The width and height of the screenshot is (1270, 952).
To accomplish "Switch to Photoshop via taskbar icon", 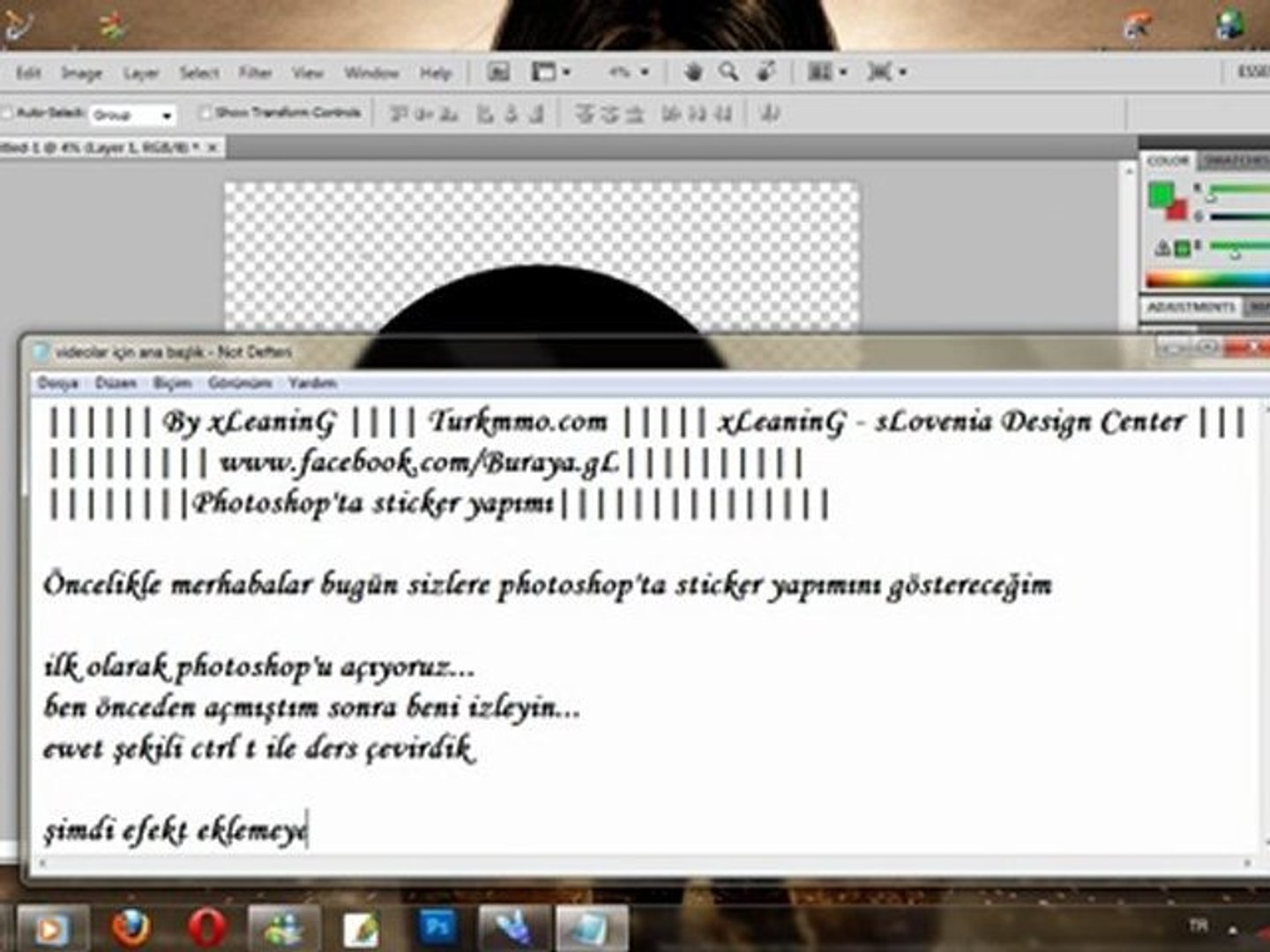I will 437,927.
